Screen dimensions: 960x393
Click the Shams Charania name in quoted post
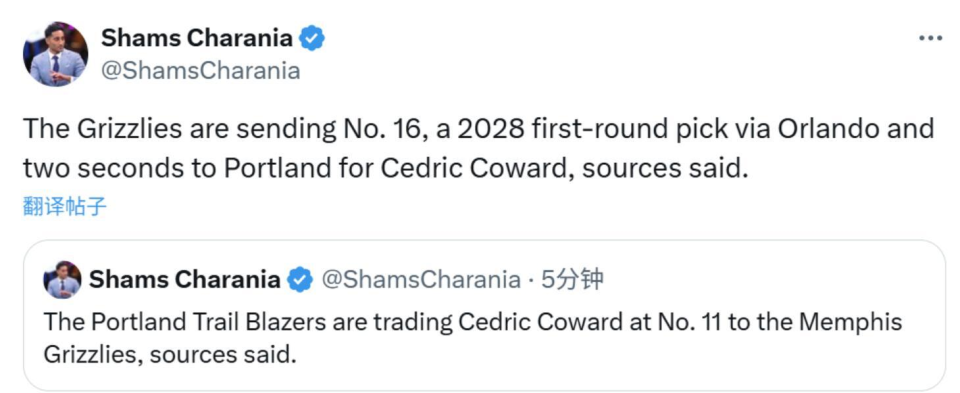coord(184,280)
